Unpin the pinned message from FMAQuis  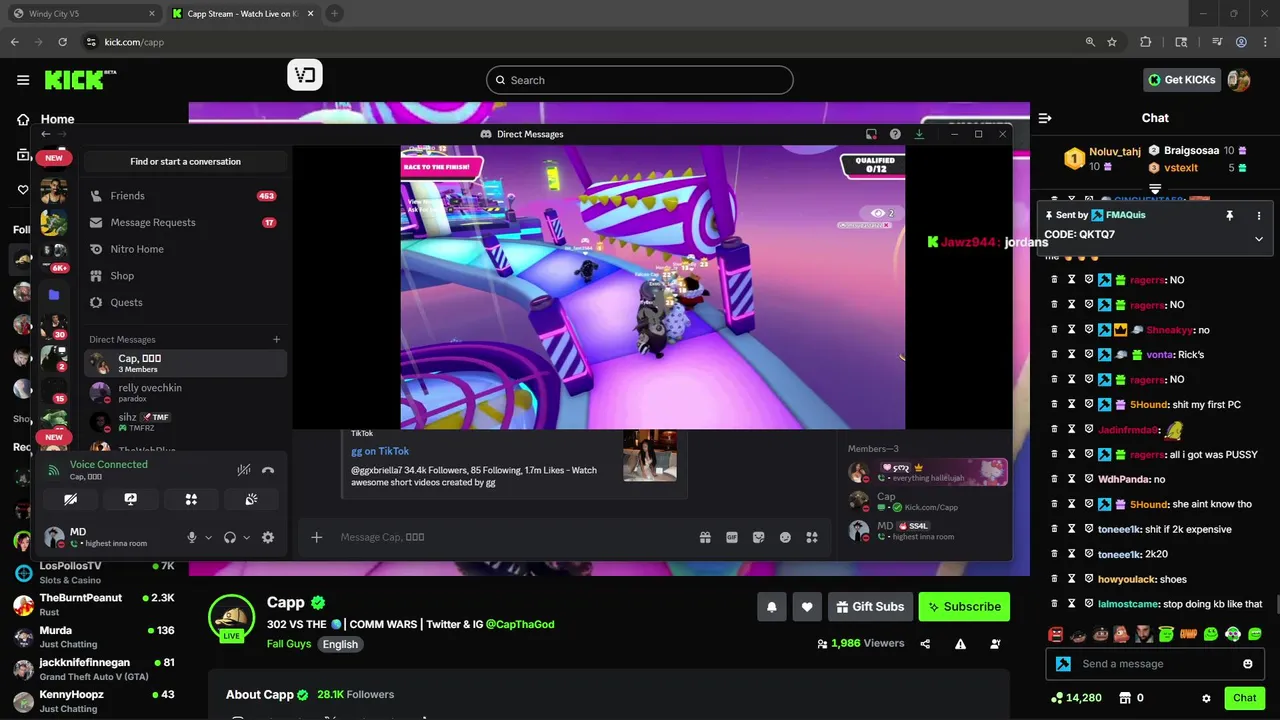(x=1230, y=215)
